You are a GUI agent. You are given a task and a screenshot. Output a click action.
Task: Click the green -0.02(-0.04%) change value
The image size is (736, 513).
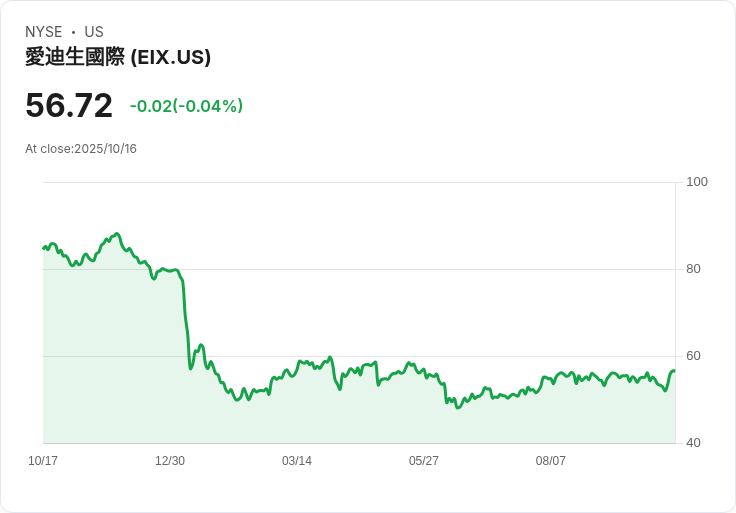click(x=186, y=106)
